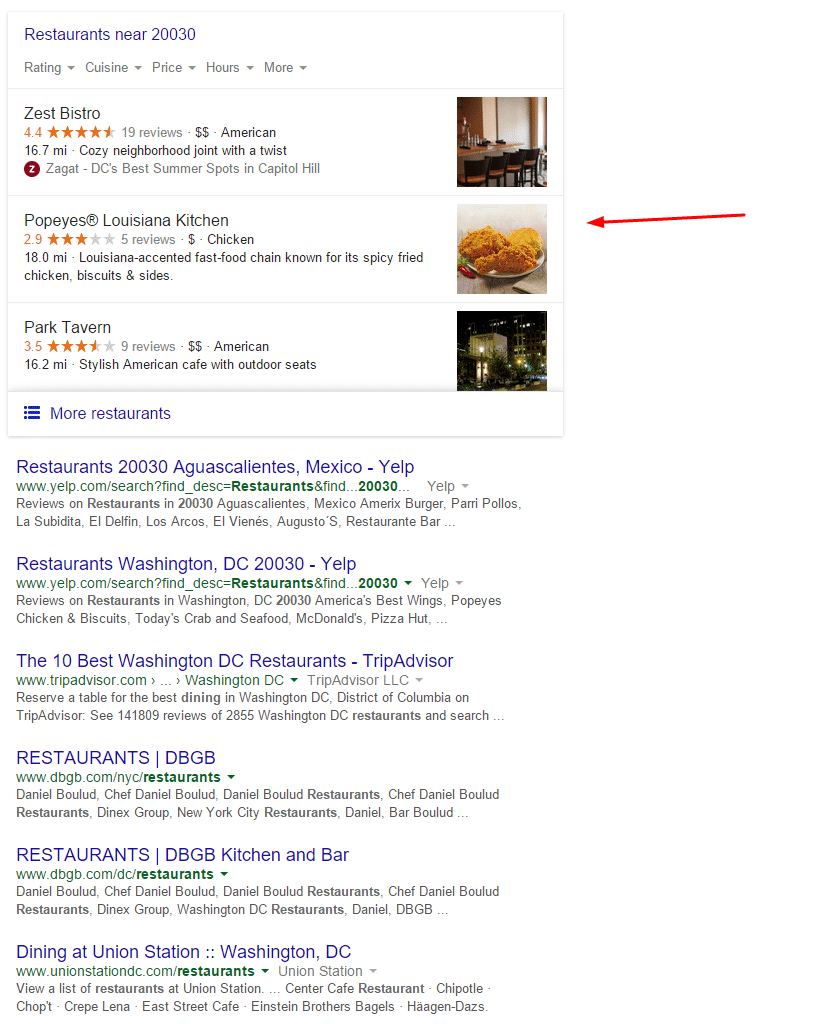The width and height of the screenshot is (815, 1024).
Task: Open The 10 Best Washington DC Restaurants result
Action: tap(234, 661)
